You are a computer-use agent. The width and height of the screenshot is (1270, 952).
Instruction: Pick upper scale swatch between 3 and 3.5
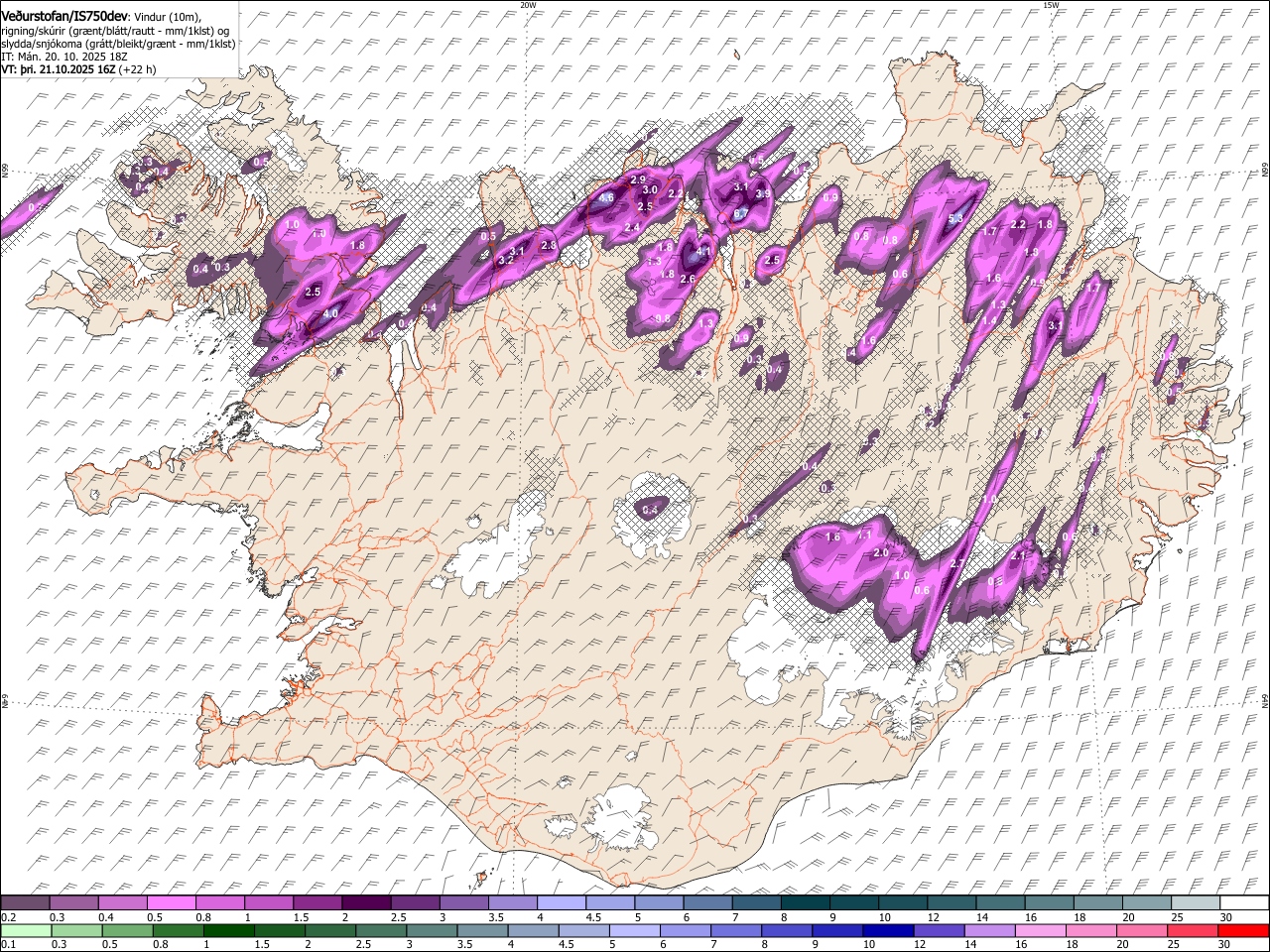(462, 903)
